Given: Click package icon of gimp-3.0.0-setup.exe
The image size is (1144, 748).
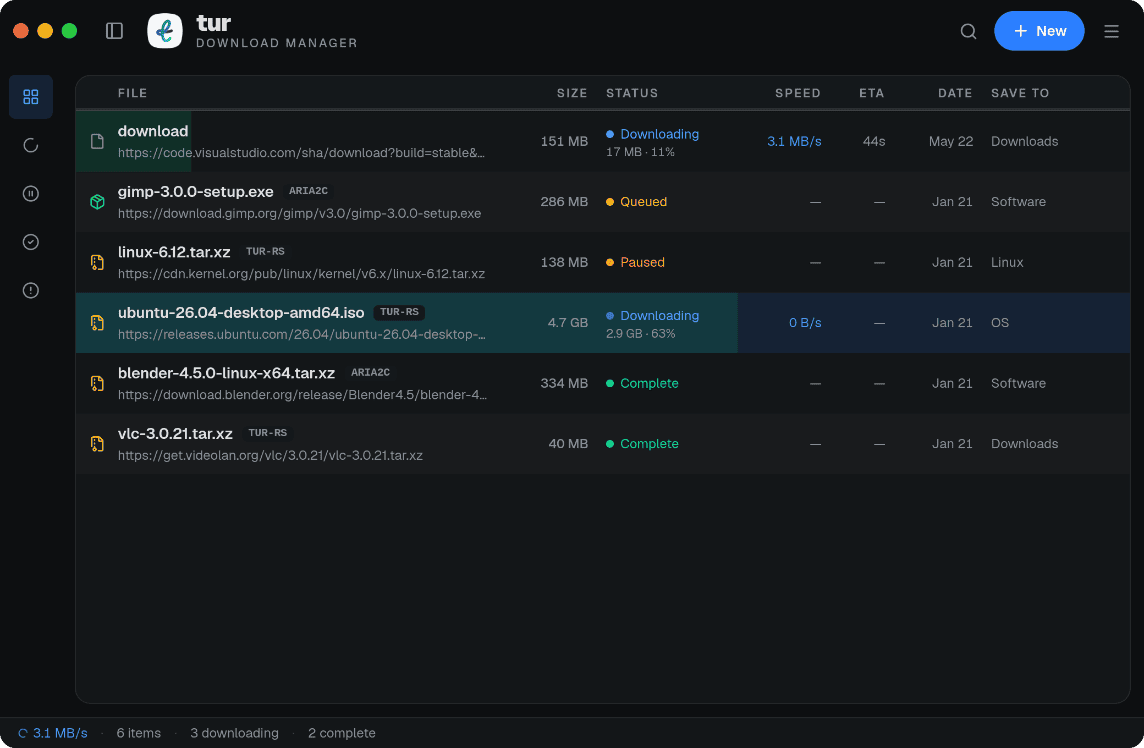Looking at the screenshot, I should [97, 202].
